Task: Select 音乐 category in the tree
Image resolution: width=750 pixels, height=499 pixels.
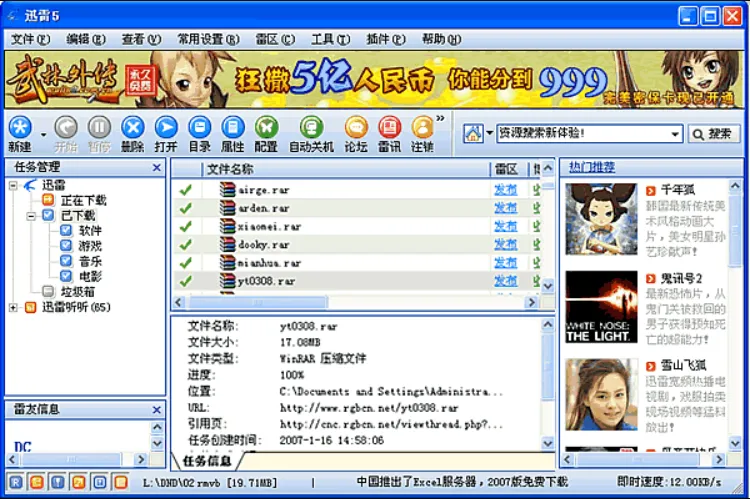Action: click(90, 261)
